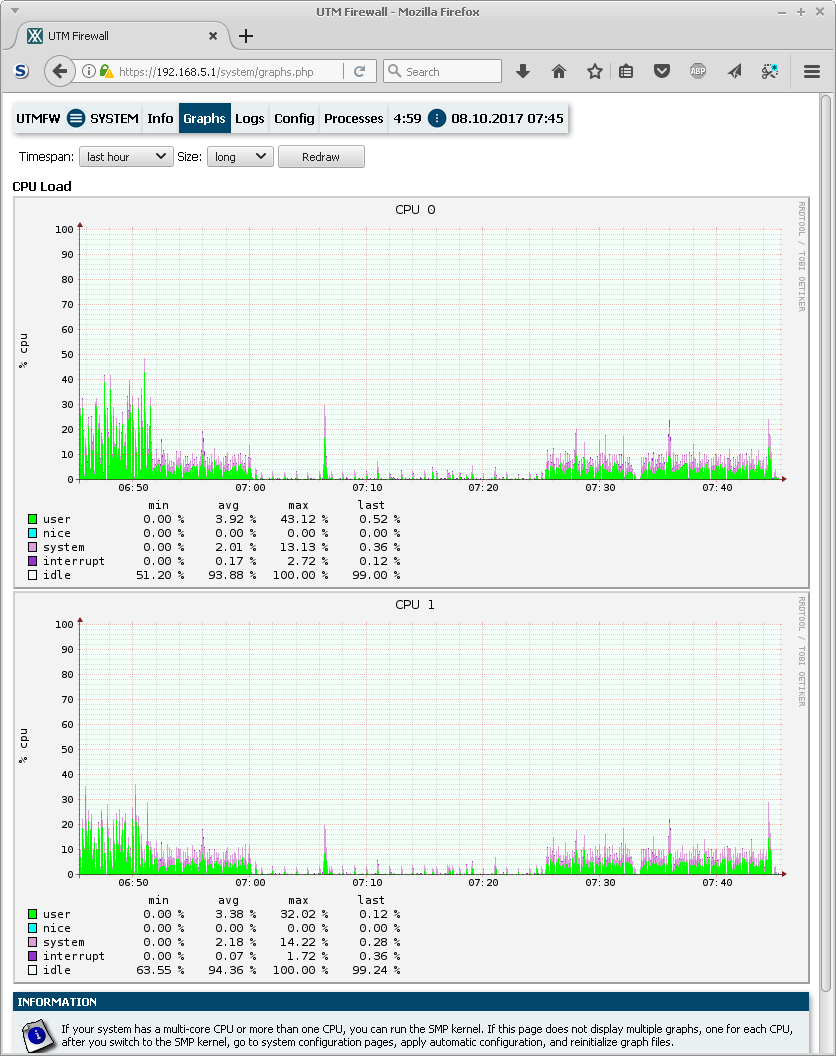Click CPU 1 idle last 99.24 %
Screen dimensions: 836x1056
[x=376, y=970]
